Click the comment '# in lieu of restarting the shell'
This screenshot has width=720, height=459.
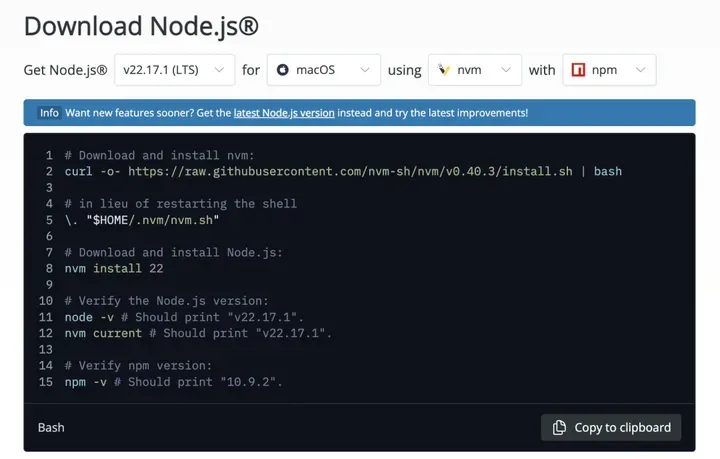pyautogui.click(x=180, y=204)
